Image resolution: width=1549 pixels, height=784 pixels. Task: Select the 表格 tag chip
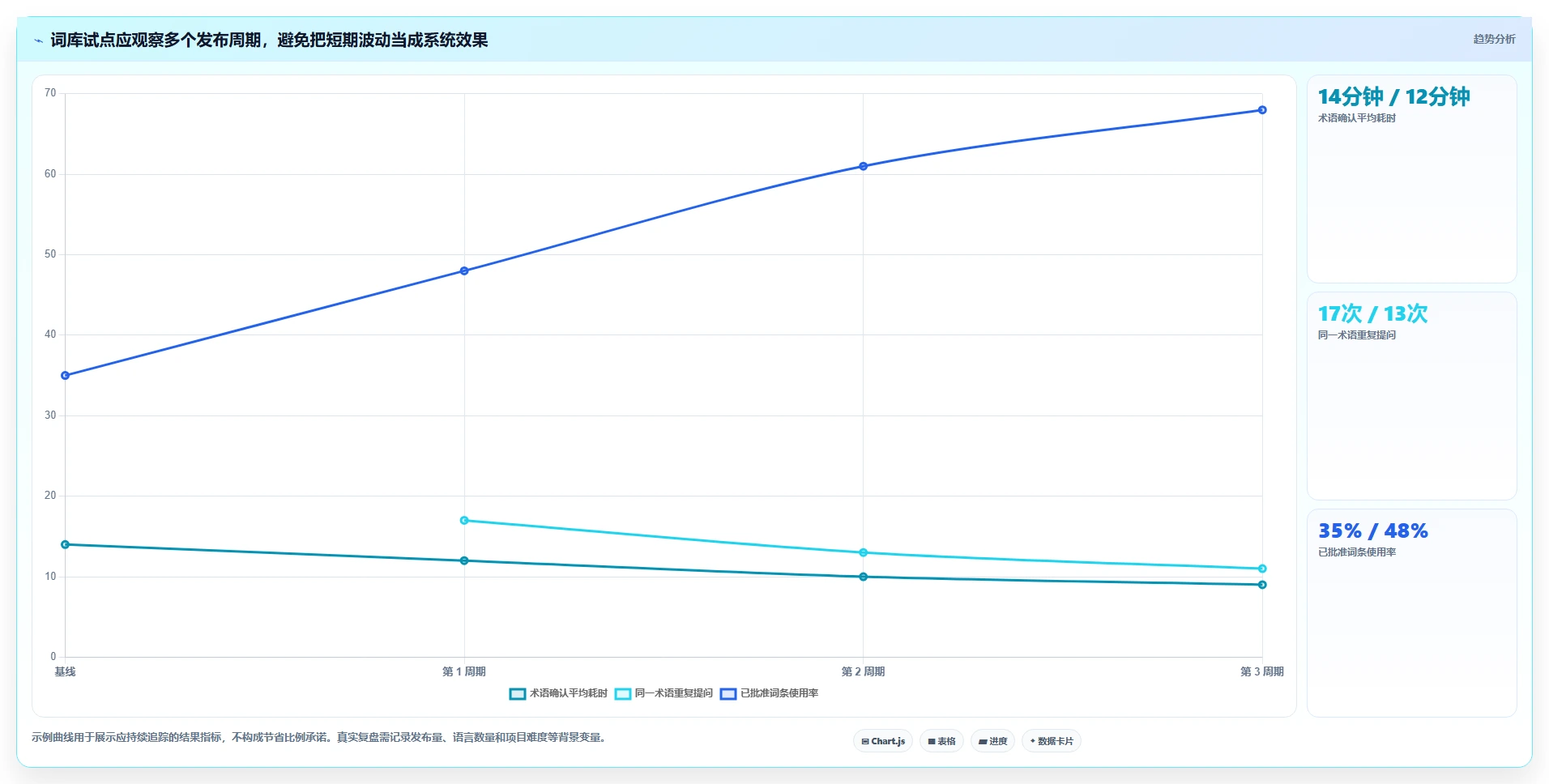(941, 741)
